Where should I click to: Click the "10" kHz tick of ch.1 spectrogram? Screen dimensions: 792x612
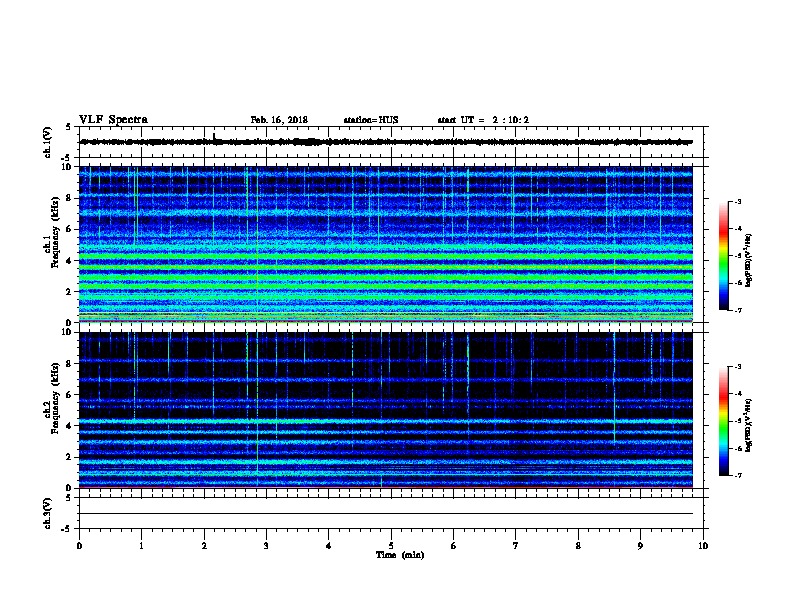point(67,167)
